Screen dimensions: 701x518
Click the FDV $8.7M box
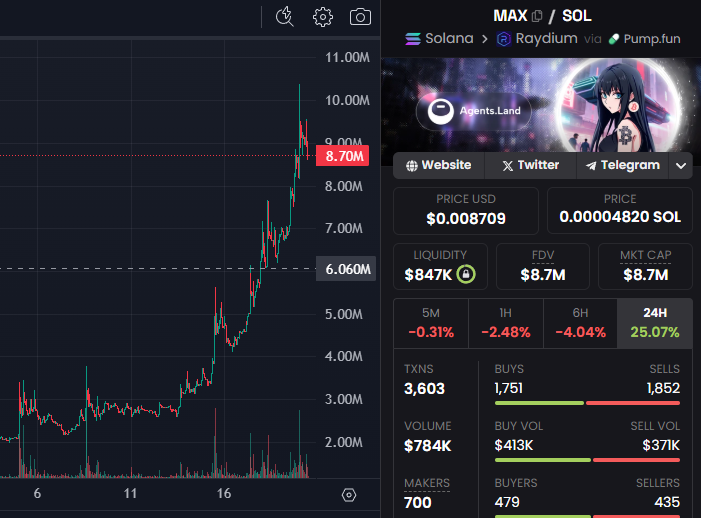click(543, 266)
